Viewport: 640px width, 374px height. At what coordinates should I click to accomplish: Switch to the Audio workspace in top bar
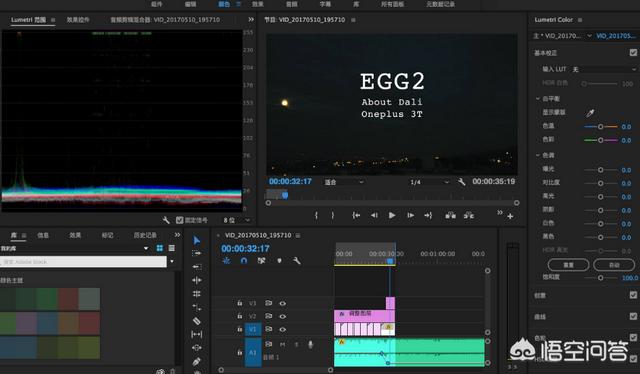[x=291, y=4]
